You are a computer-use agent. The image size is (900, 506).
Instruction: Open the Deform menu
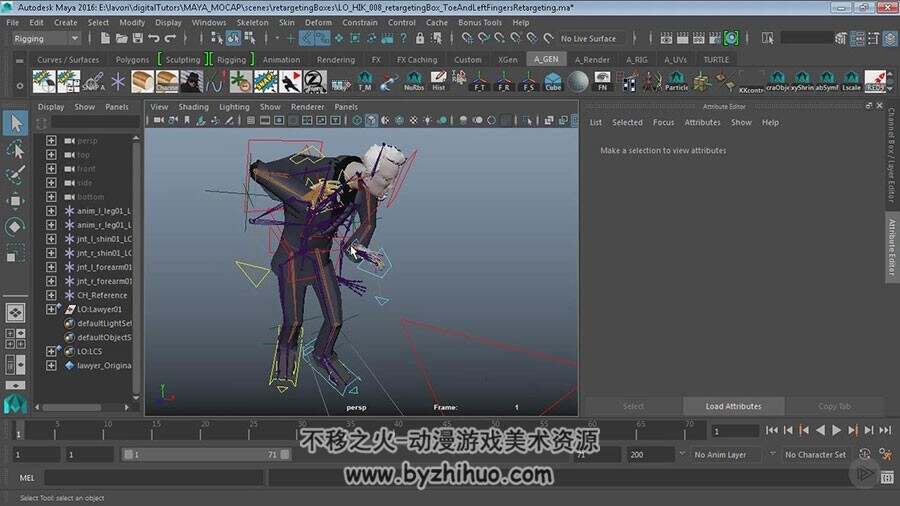tap(318, 22)
